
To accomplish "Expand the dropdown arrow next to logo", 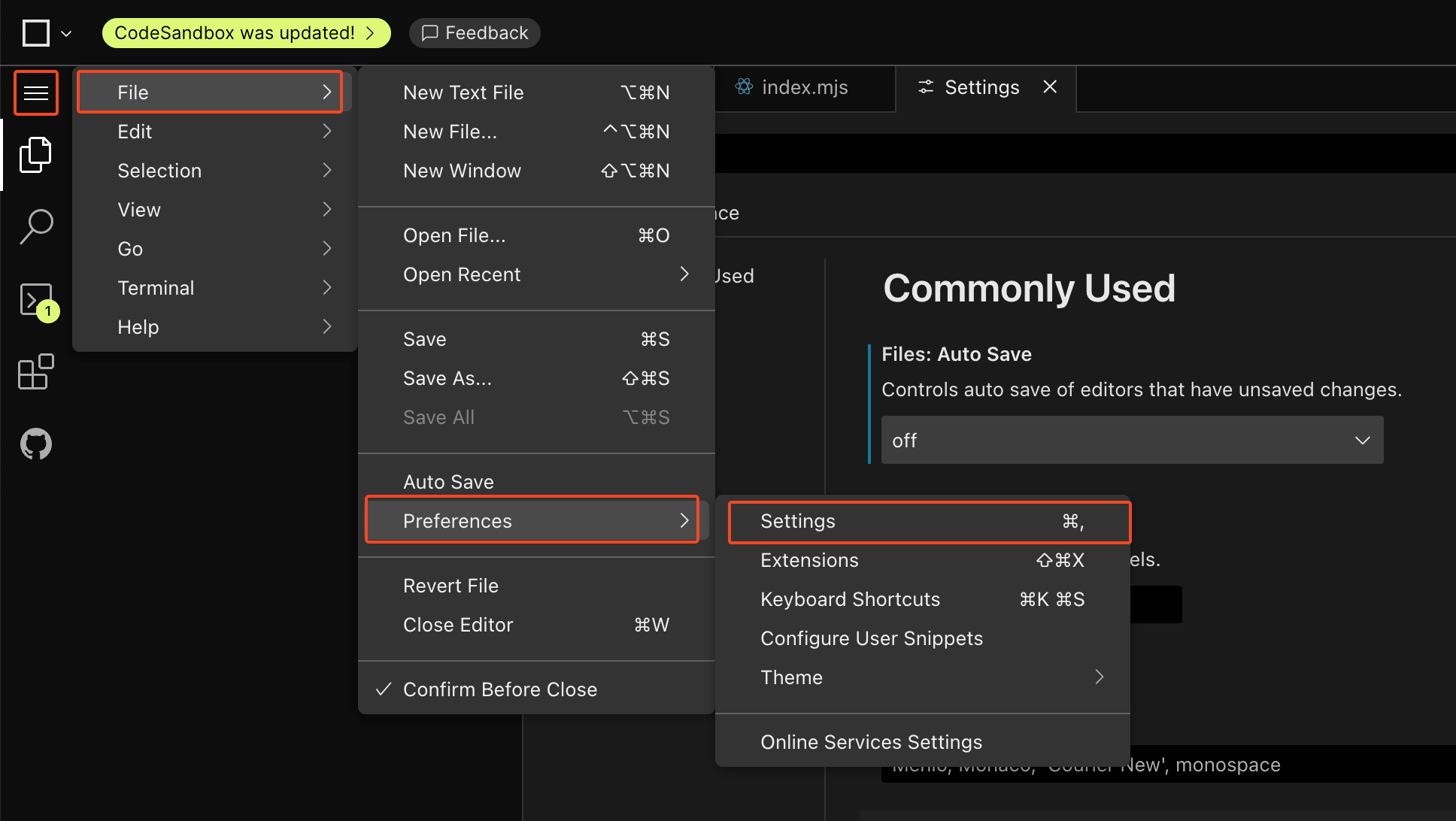I will (x=66, y=34).
